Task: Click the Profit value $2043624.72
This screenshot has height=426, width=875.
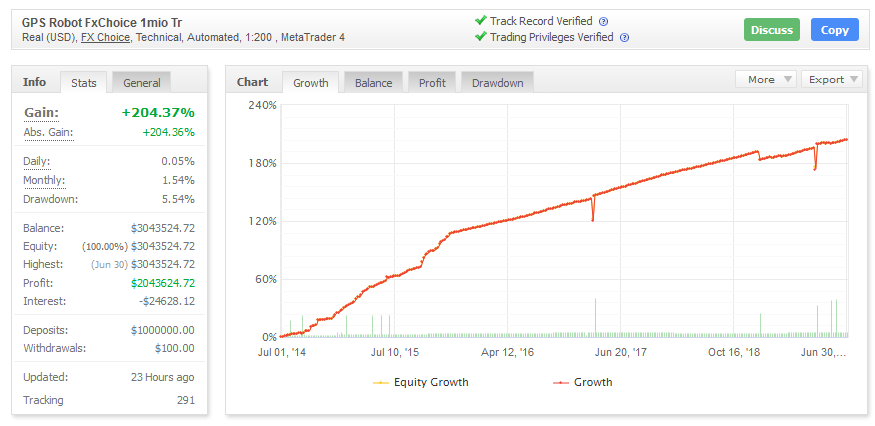Action: point(163,283)
